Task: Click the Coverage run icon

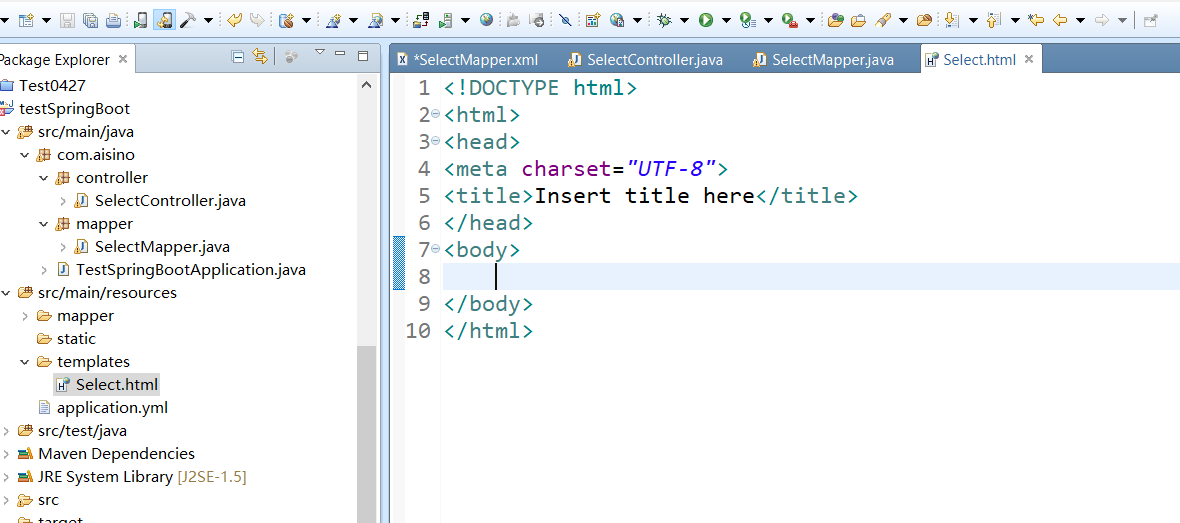Action: (x=747, y=20)
